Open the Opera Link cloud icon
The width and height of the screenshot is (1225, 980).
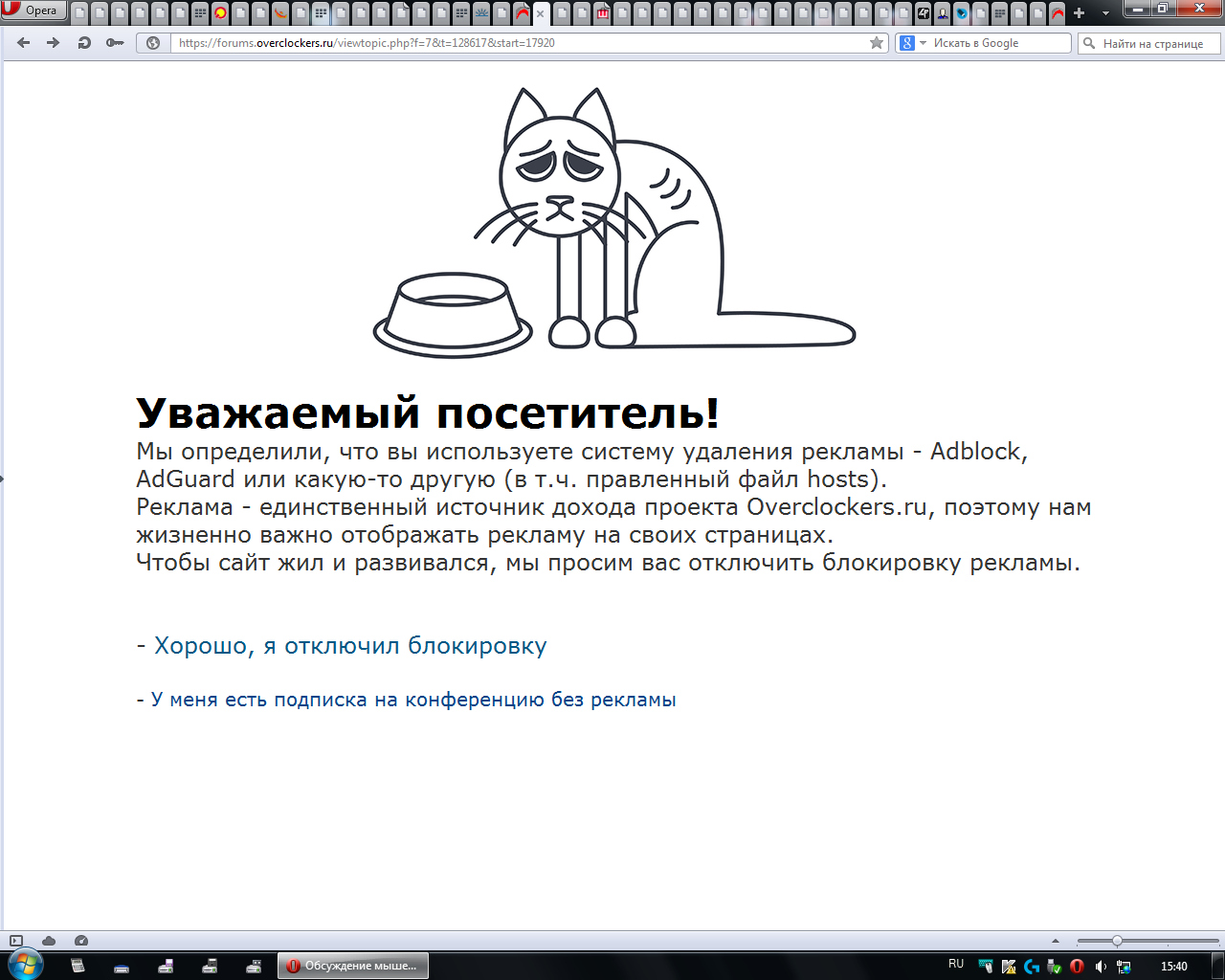49,941
